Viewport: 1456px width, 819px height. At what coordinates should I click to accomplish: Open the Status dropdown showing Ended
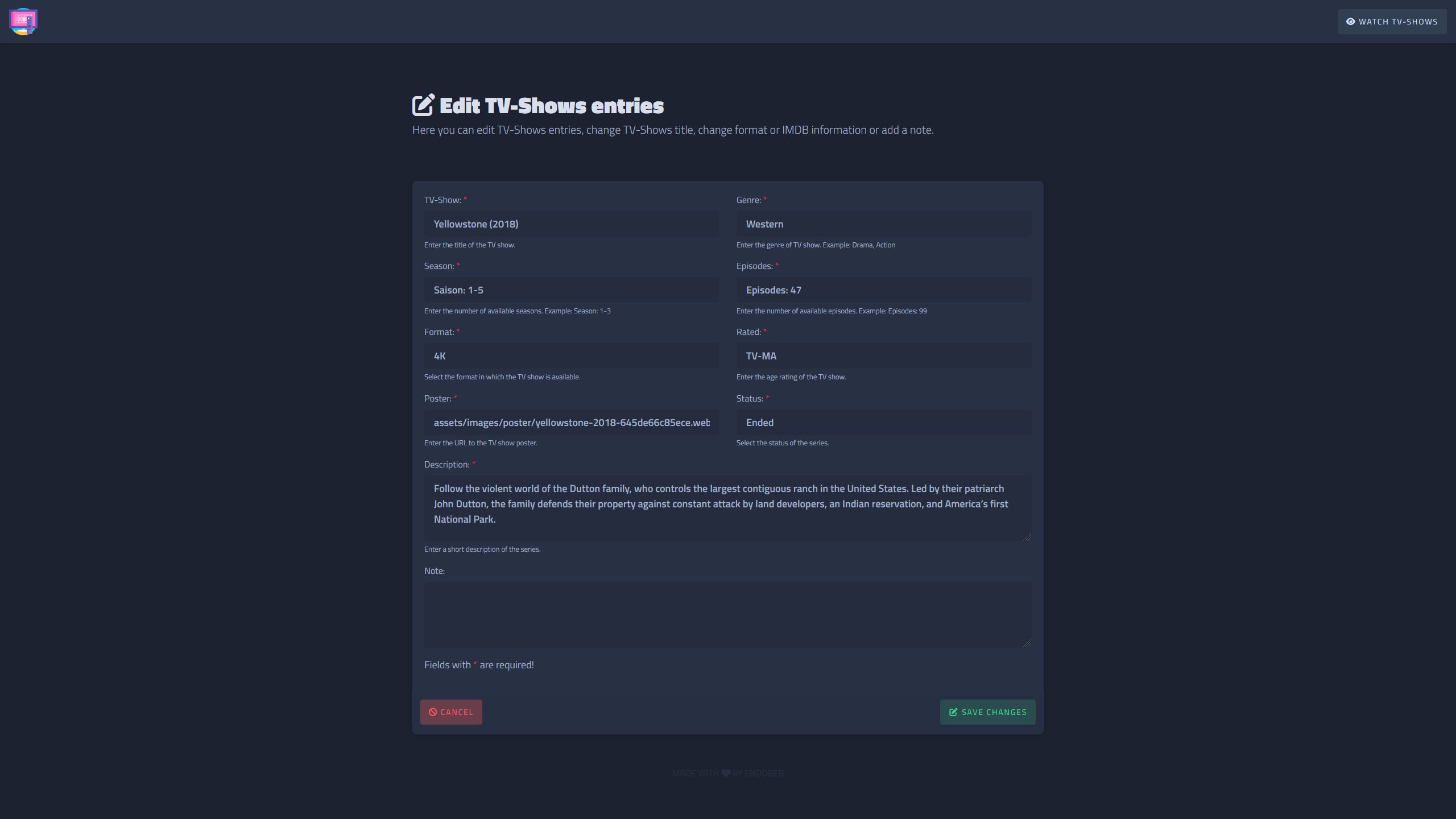[883, 423]
